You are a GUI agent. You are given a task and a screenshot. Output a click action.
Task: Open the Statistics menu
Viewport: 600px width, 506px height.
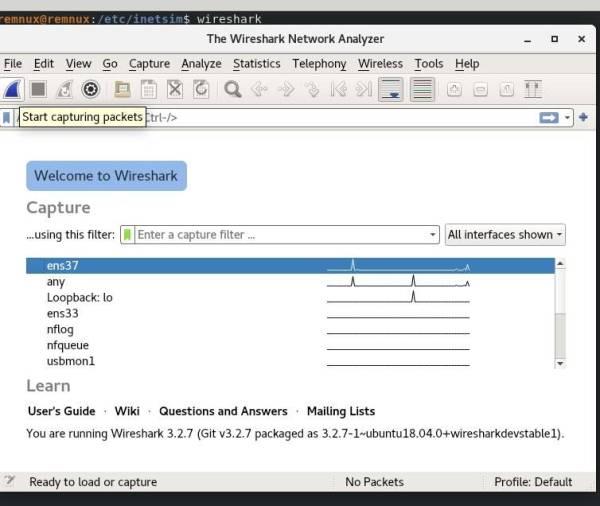(x=256, y=63)
